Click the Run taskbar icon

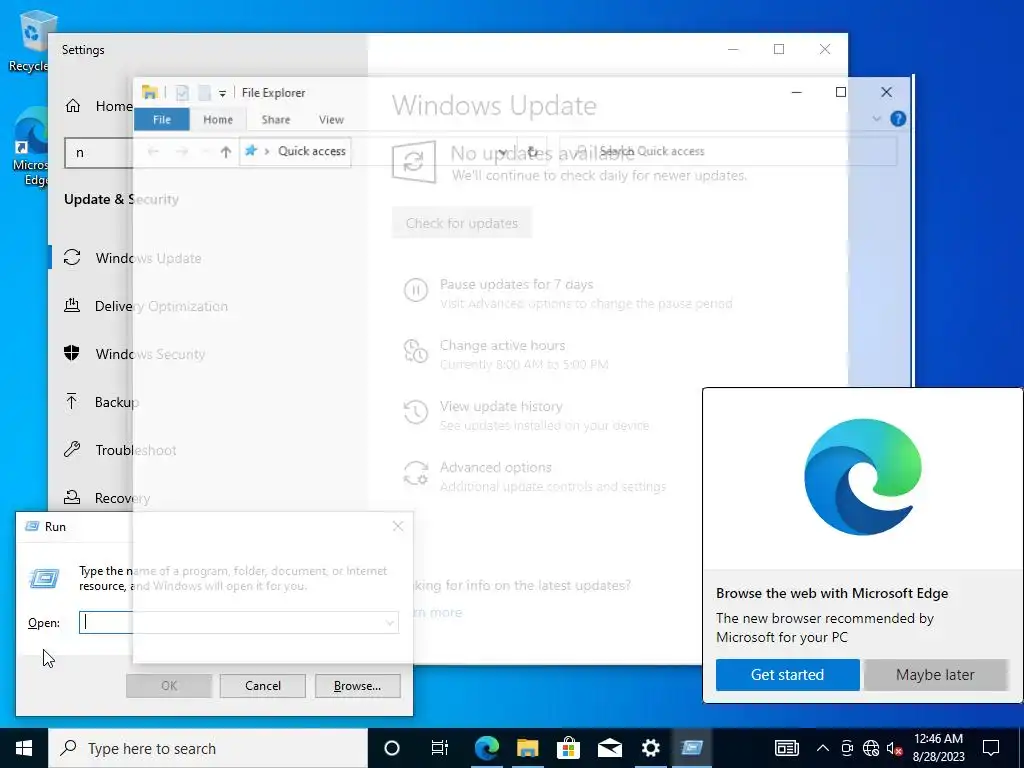(x=692, y=748)
